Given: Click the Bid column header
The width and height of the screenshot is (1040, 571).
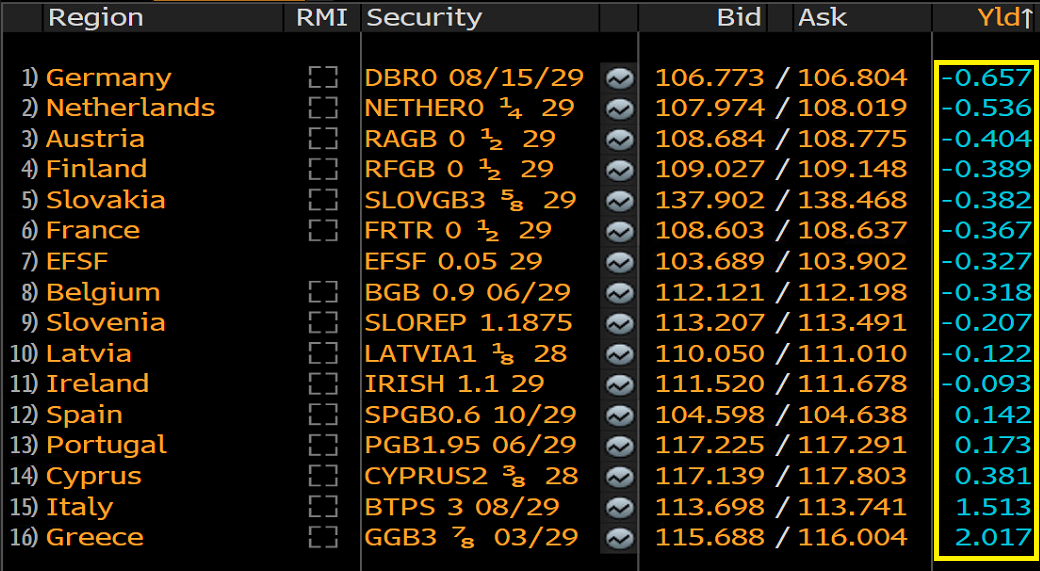Looking at the screenshot, I should pos(738,17).
